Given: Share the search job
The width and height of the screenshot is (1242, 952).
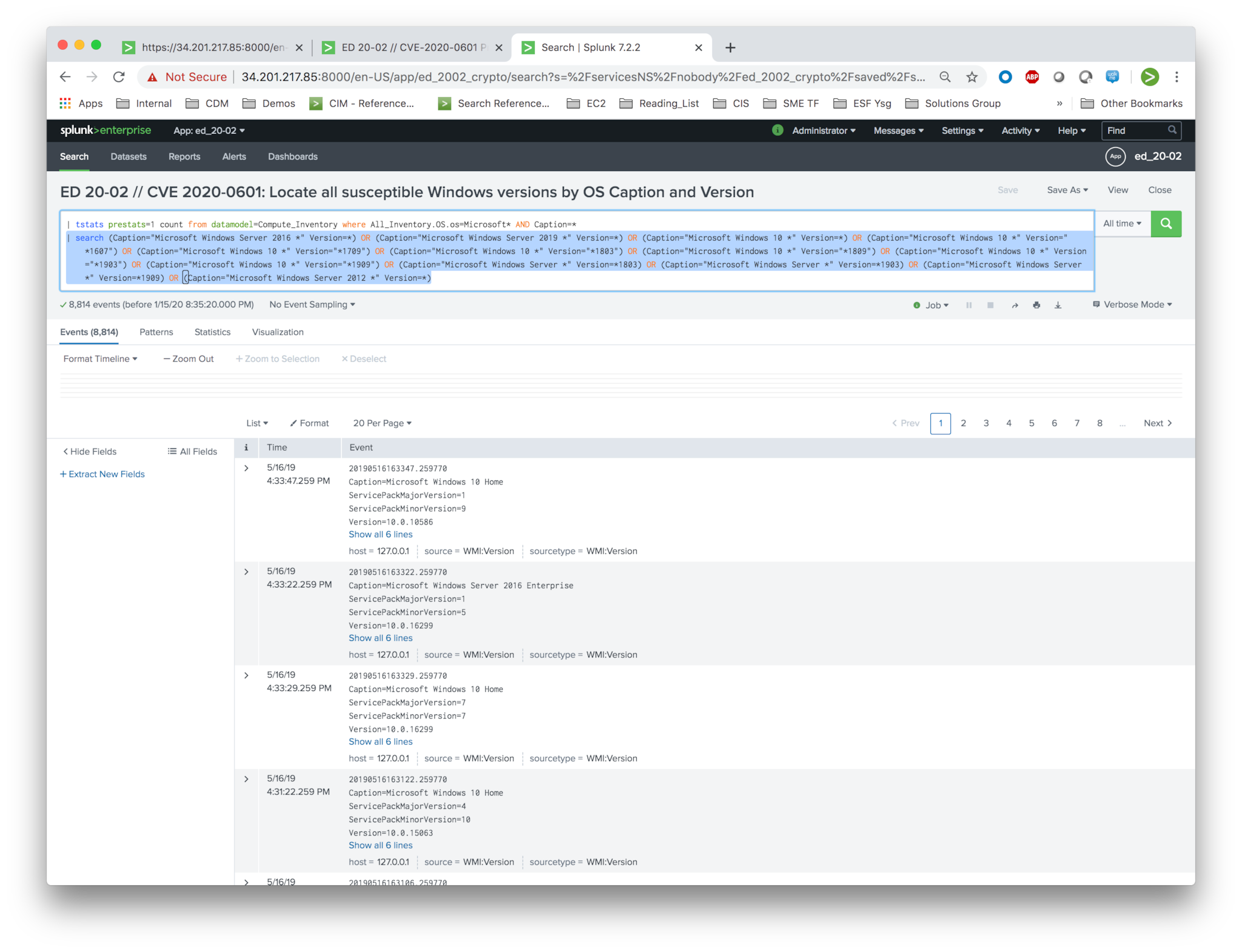Looking at the screenshot, I should (1015, 305).
